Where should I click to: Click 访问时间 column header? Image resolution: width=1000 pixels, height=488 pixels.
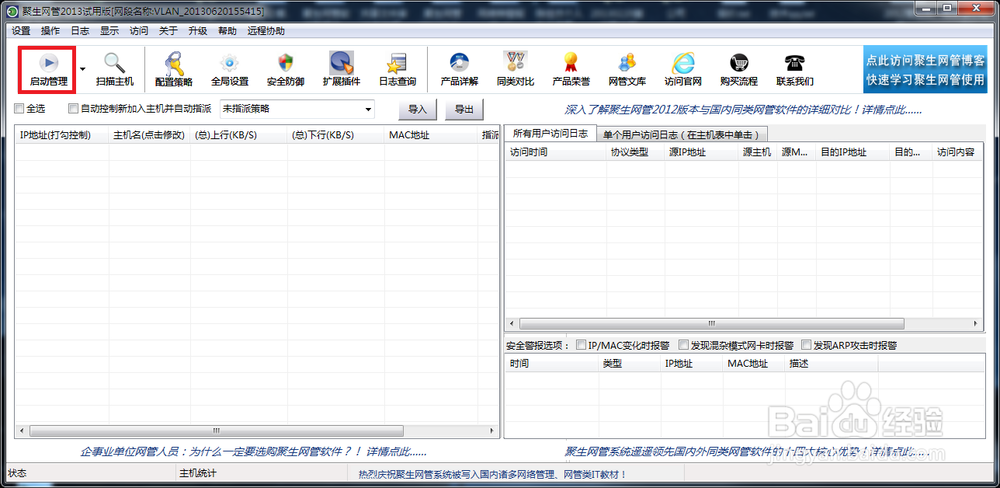point(555,152)
